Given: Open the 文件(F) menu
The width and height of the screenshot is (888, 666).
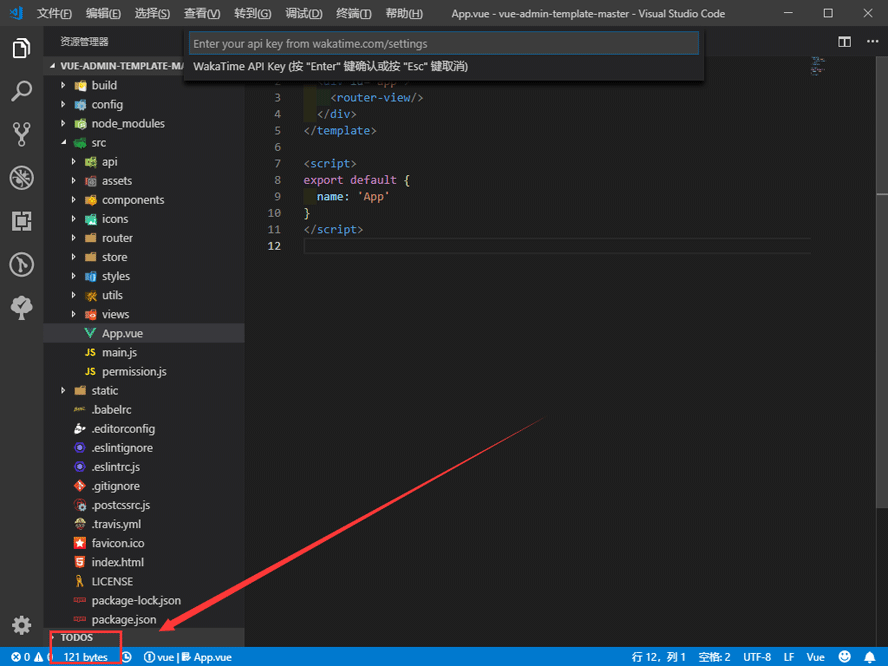Looking at the screenshot, I should pyautogui.click(x=54, y=14).
